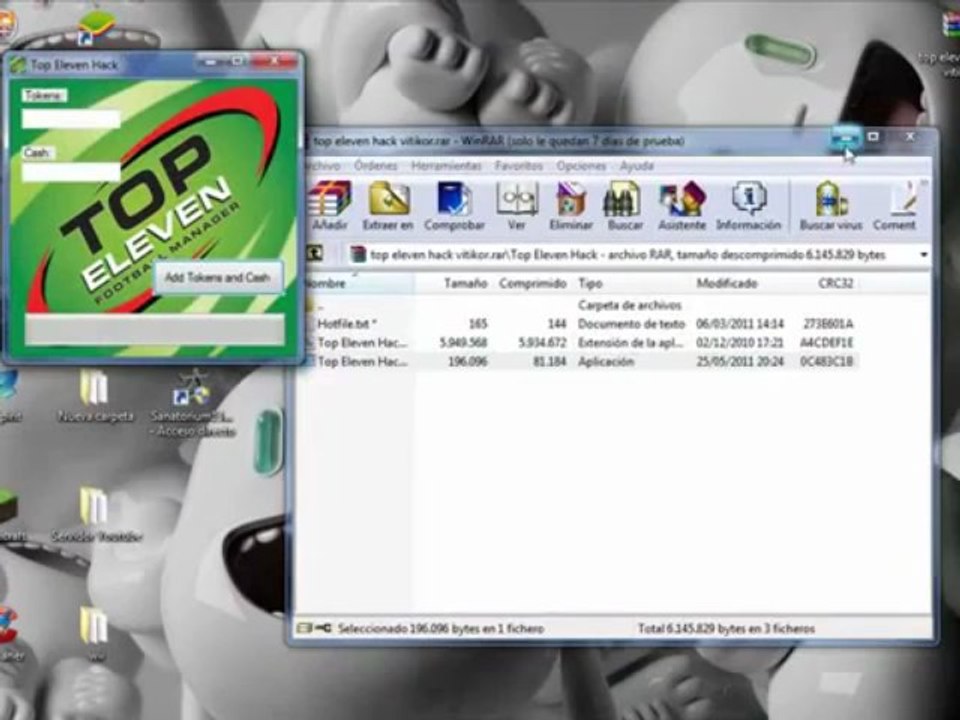Viewport: 960px width, 720px height.
Task: Open the Ayuda menu
Action: [x=637, y=166]
